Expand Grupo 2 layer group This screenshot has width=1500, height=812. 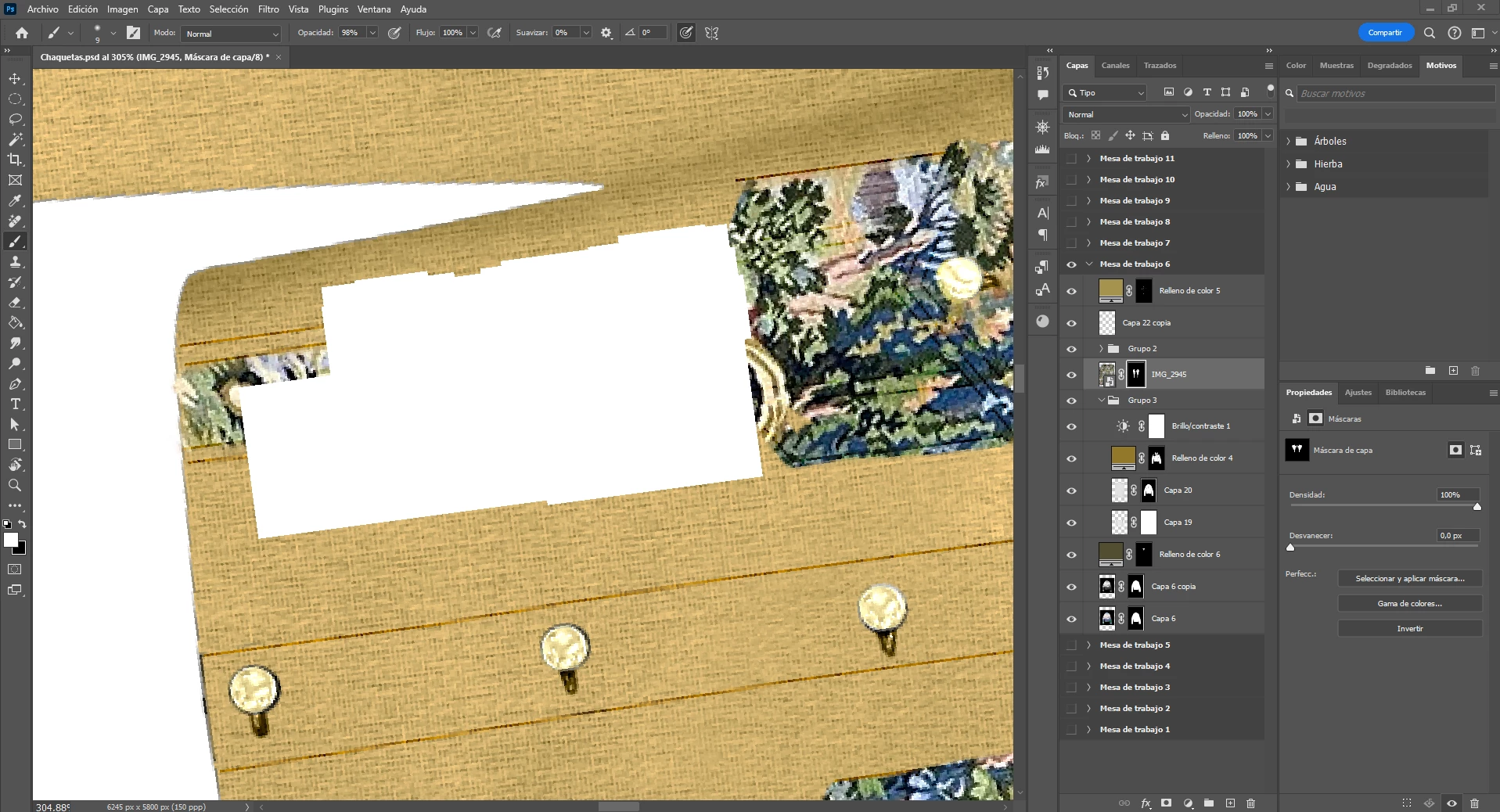point(1101,349)
